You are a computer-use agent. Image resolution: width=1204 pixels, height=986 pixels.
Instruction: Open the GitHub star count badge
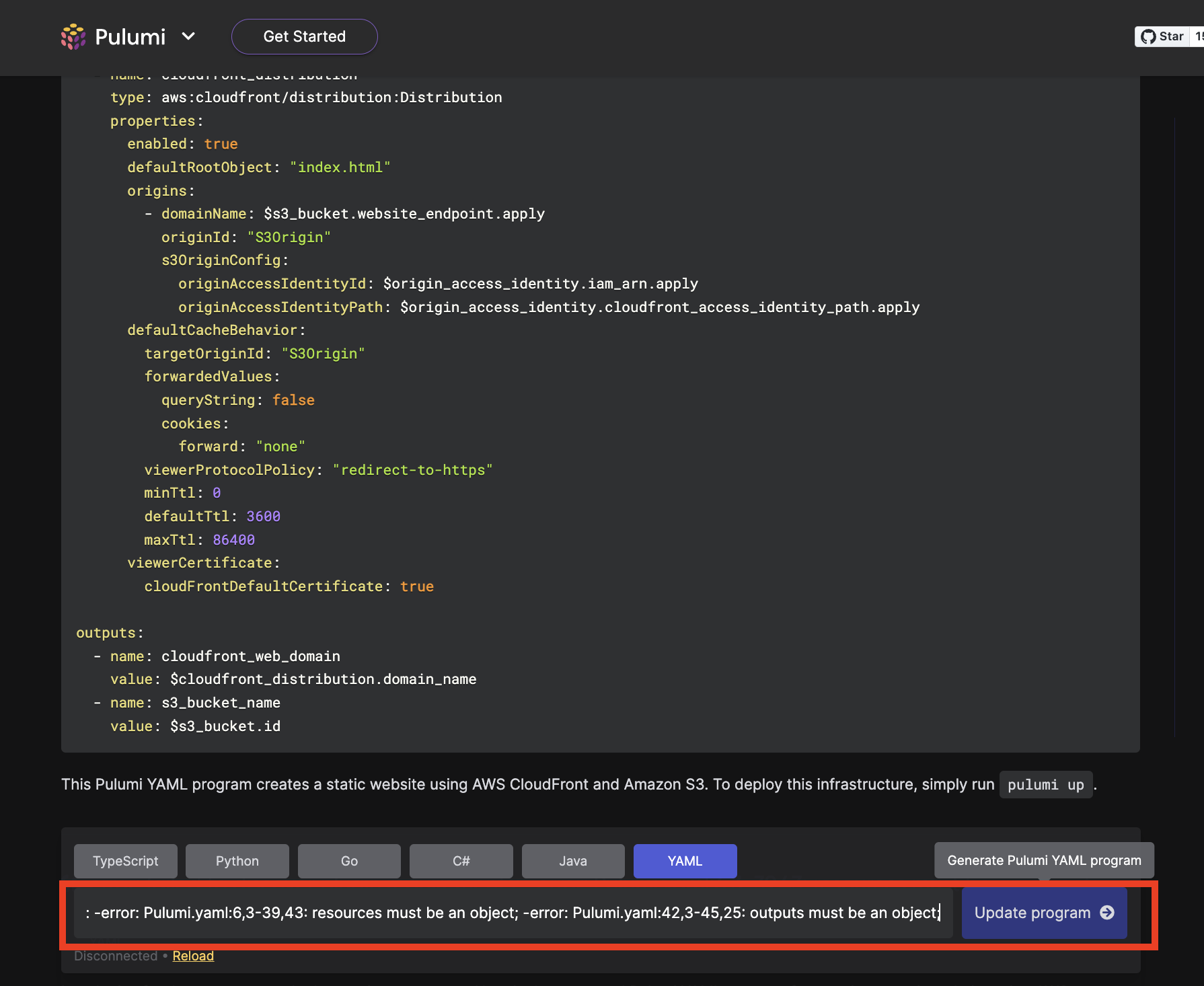1197,37
